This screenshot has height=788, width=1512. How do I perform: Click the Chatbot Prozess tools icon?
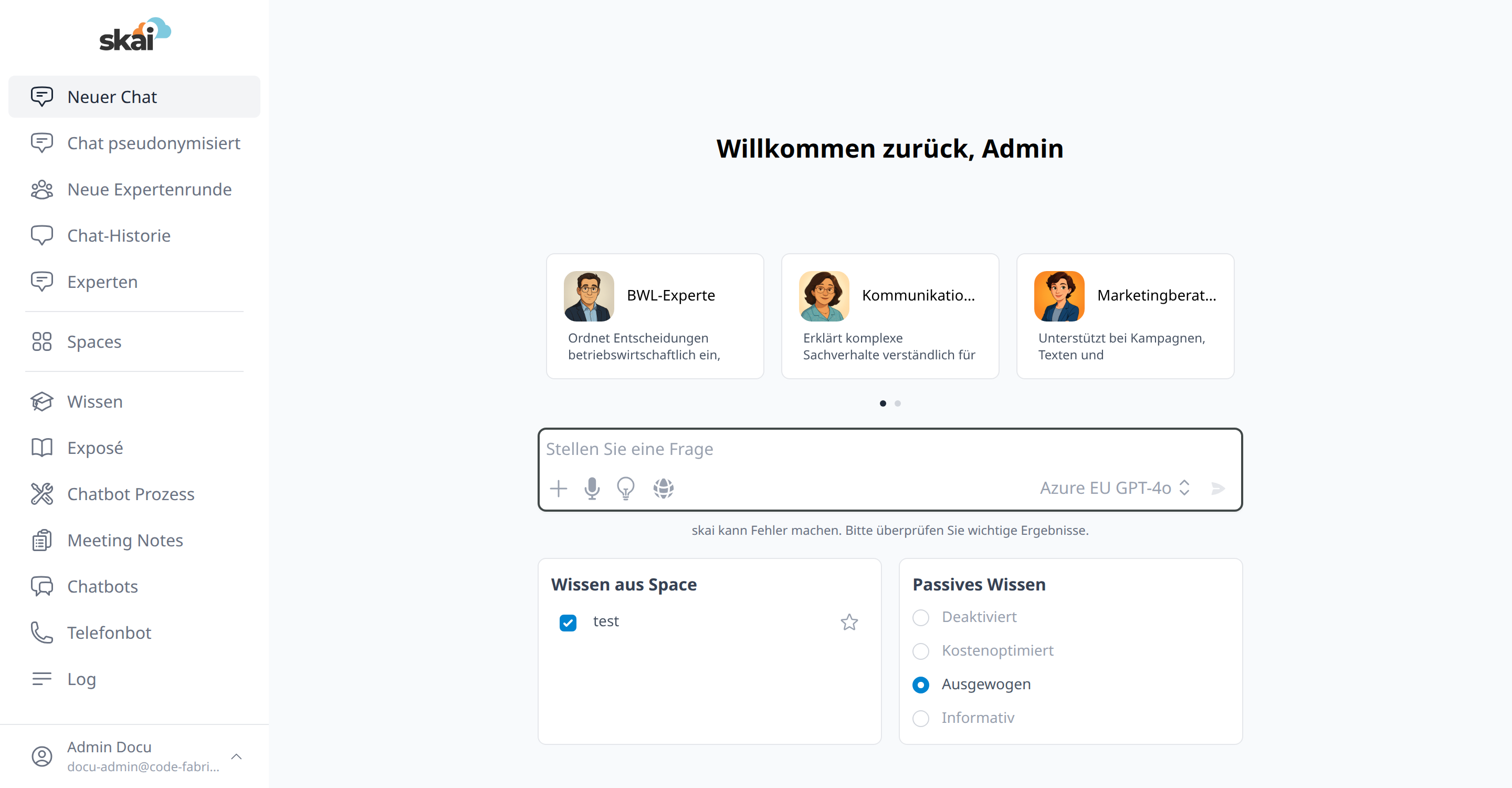tap(41, 494)
